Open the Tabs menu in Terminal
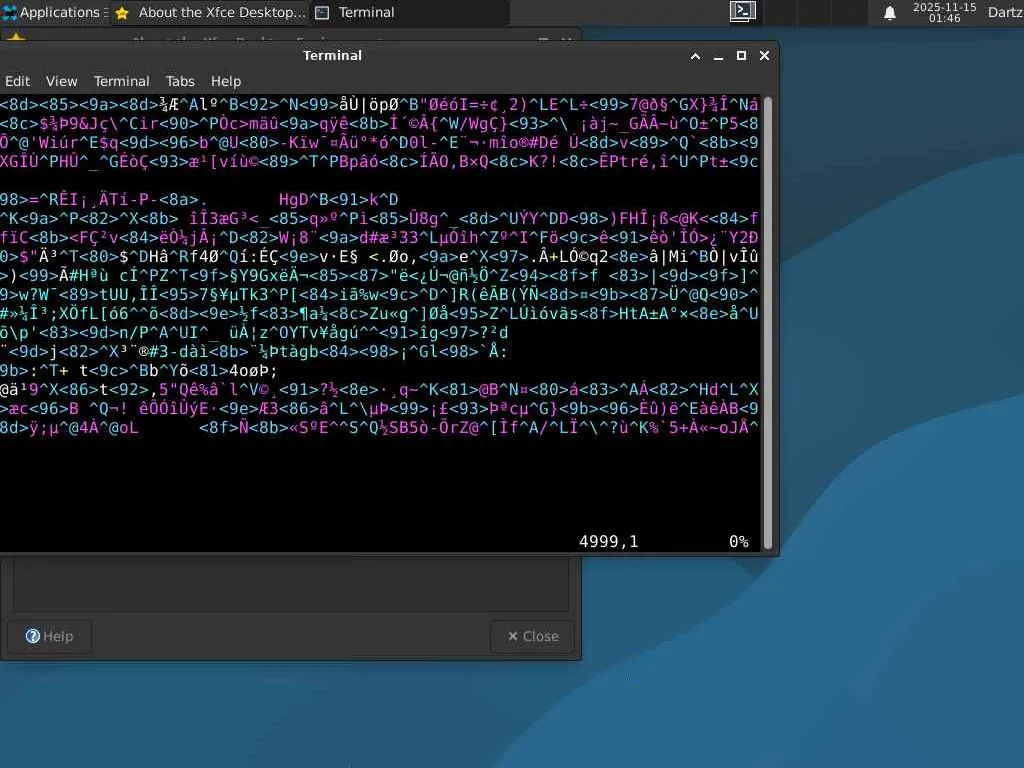This screenshot has width=1024, height=768. tap(180, 81)
